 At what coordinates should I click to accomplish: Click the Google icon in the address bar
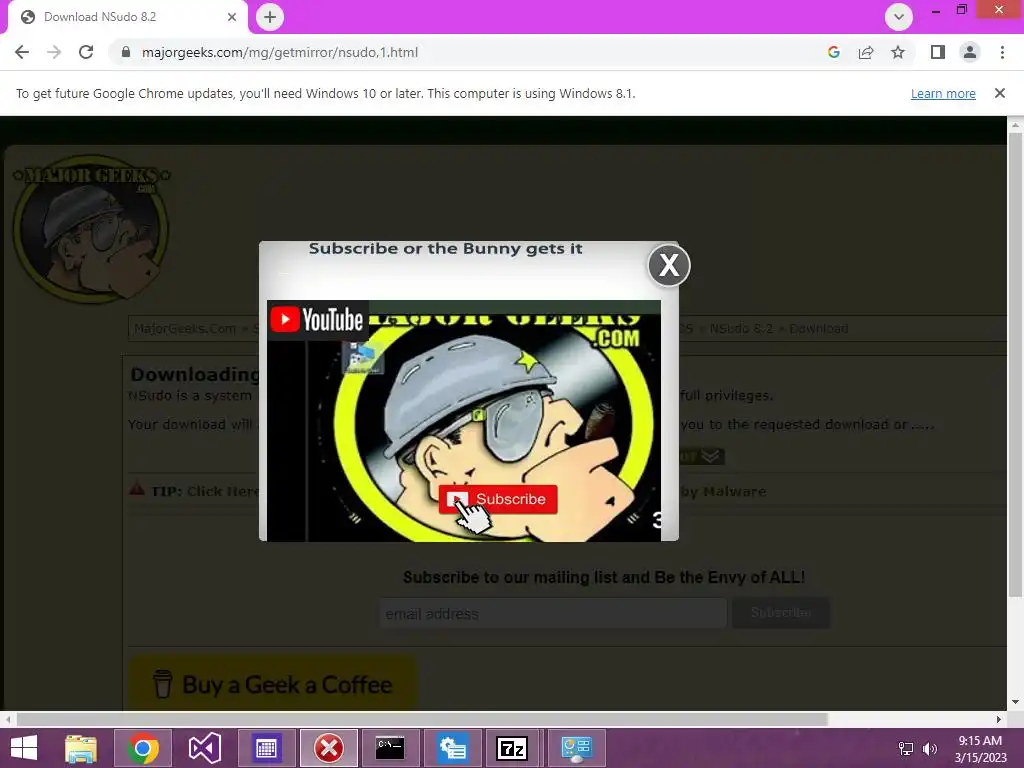(x=833, y=52)
